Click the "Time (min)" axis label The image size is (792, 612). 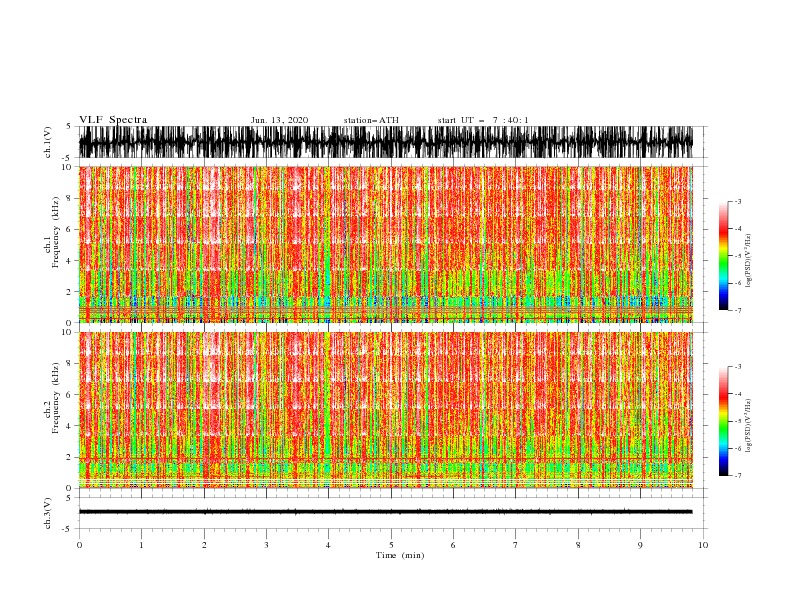tap(400, 555)
